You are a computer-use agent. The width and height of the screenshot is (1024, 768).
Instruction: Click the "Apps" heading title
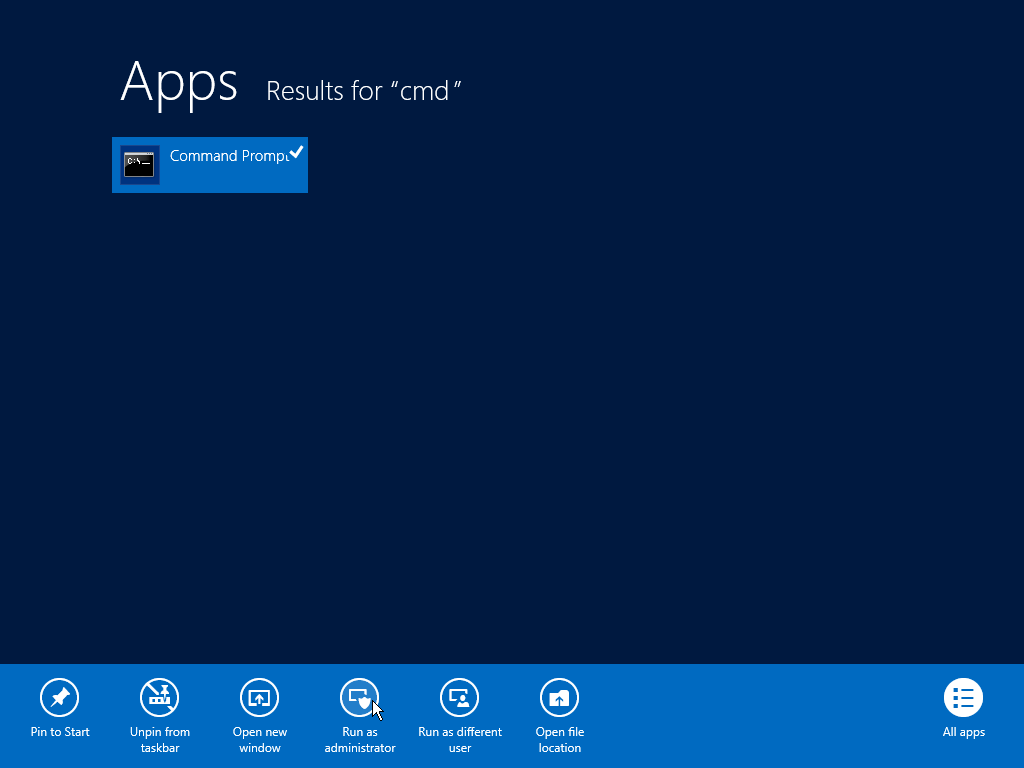pyautogui.click(x=179, y=82)
